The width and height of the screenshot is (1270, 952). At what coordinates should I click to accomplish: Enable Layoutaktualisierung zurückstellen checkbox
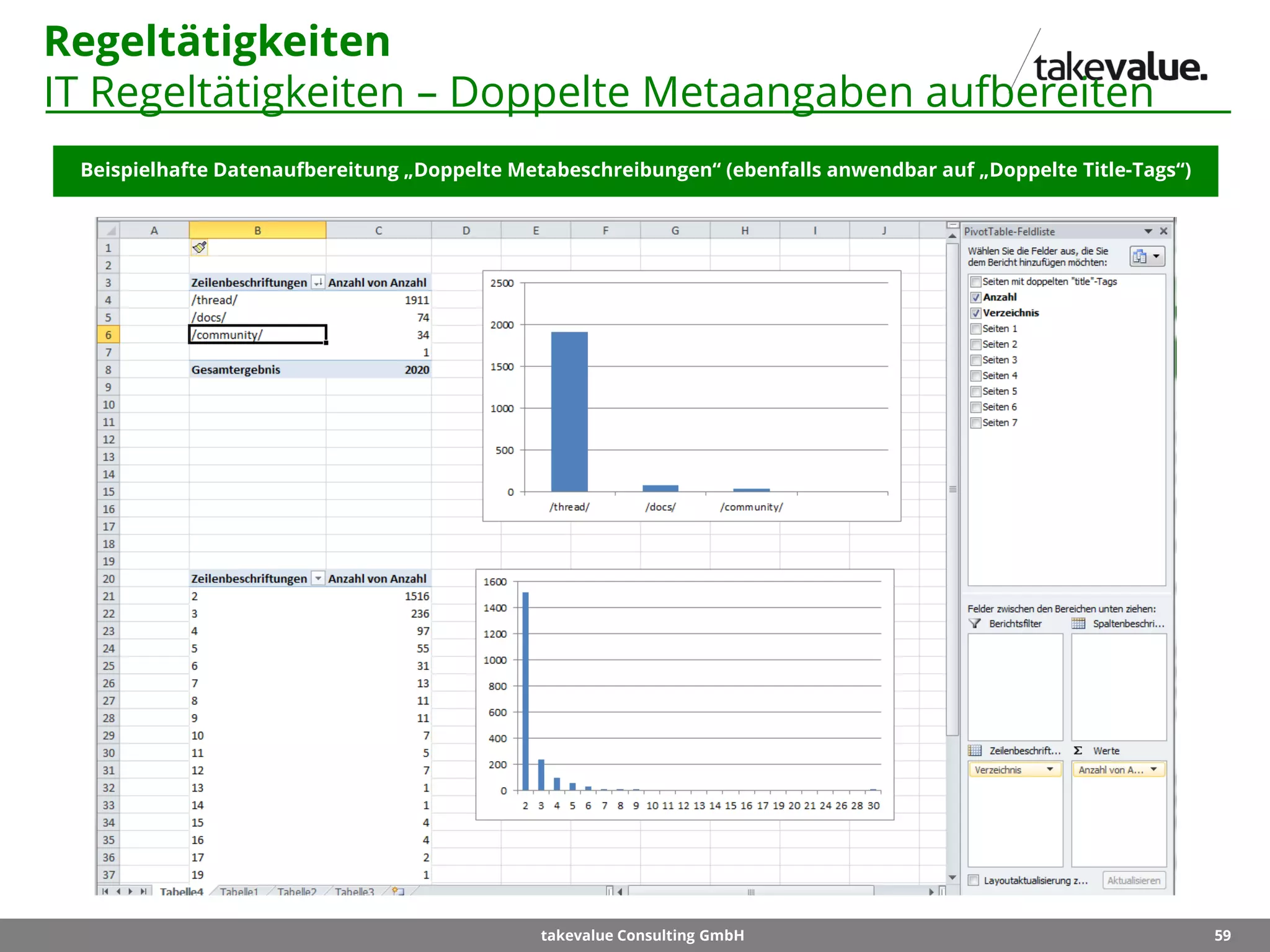tap(974, 880)
